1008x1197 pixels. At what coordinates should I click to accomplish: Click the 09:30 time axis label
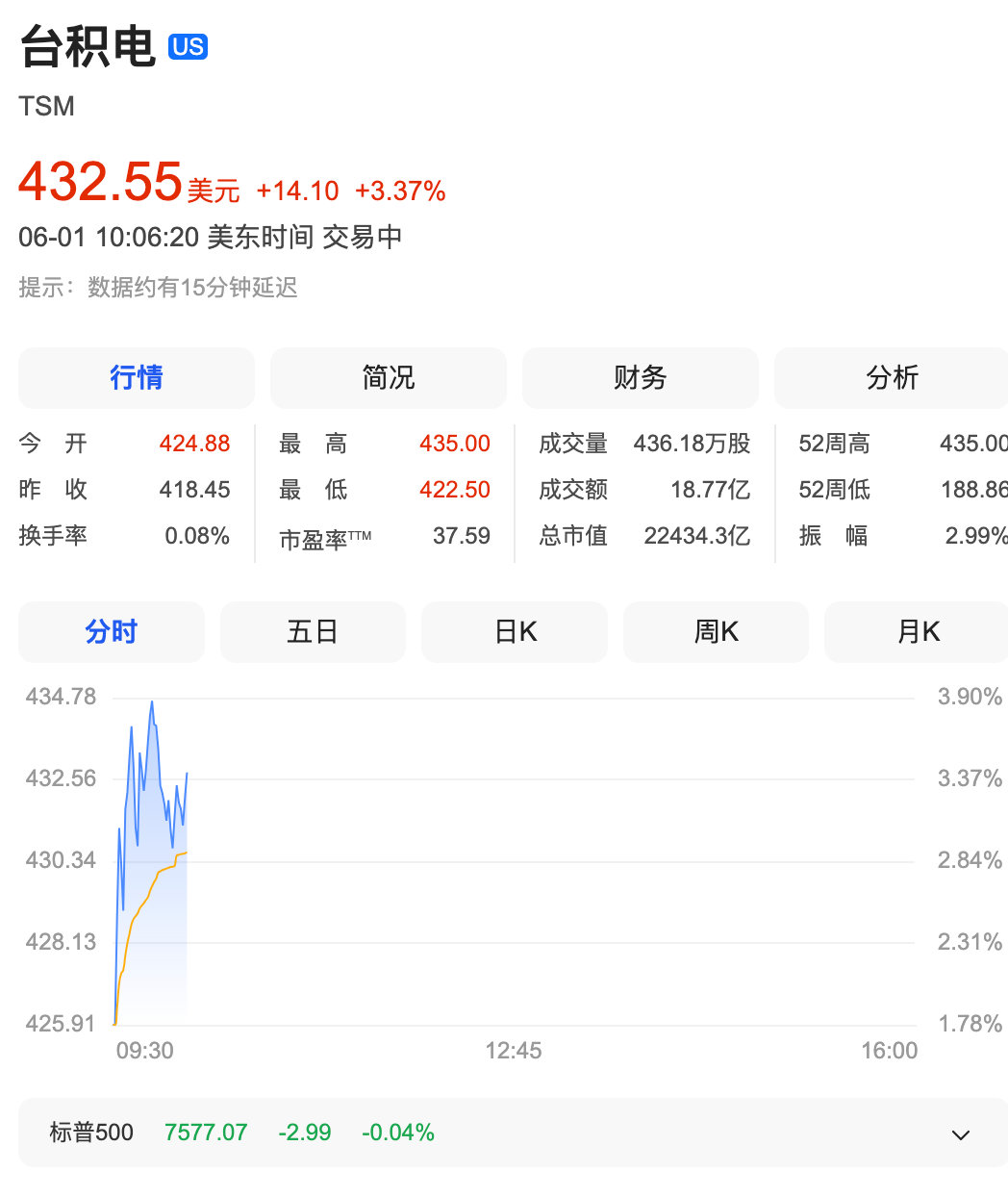tap(145, 1051)
